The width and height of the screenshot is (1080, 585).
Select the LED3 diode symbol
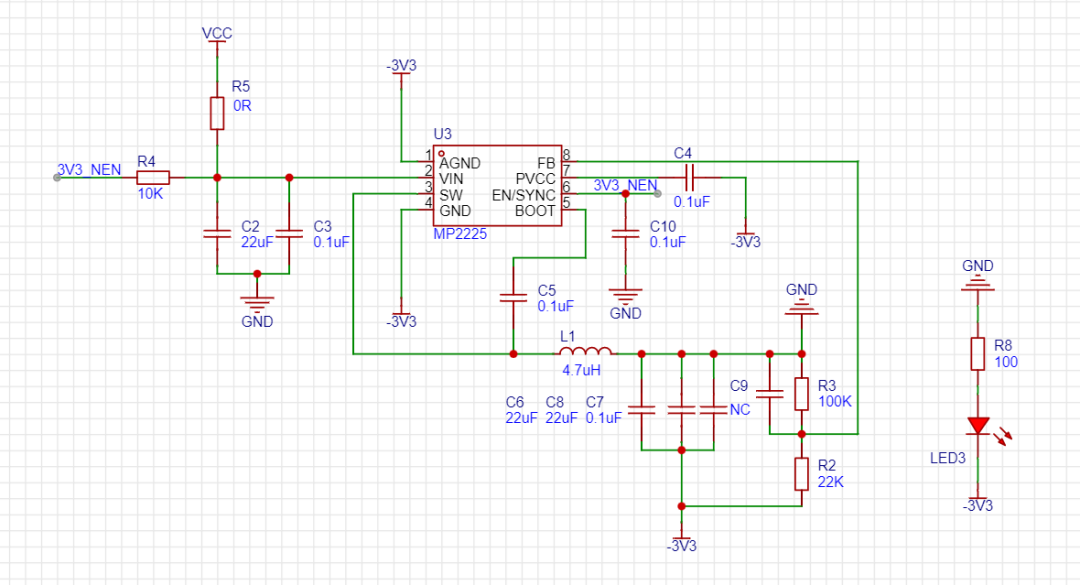coord(978,427)
